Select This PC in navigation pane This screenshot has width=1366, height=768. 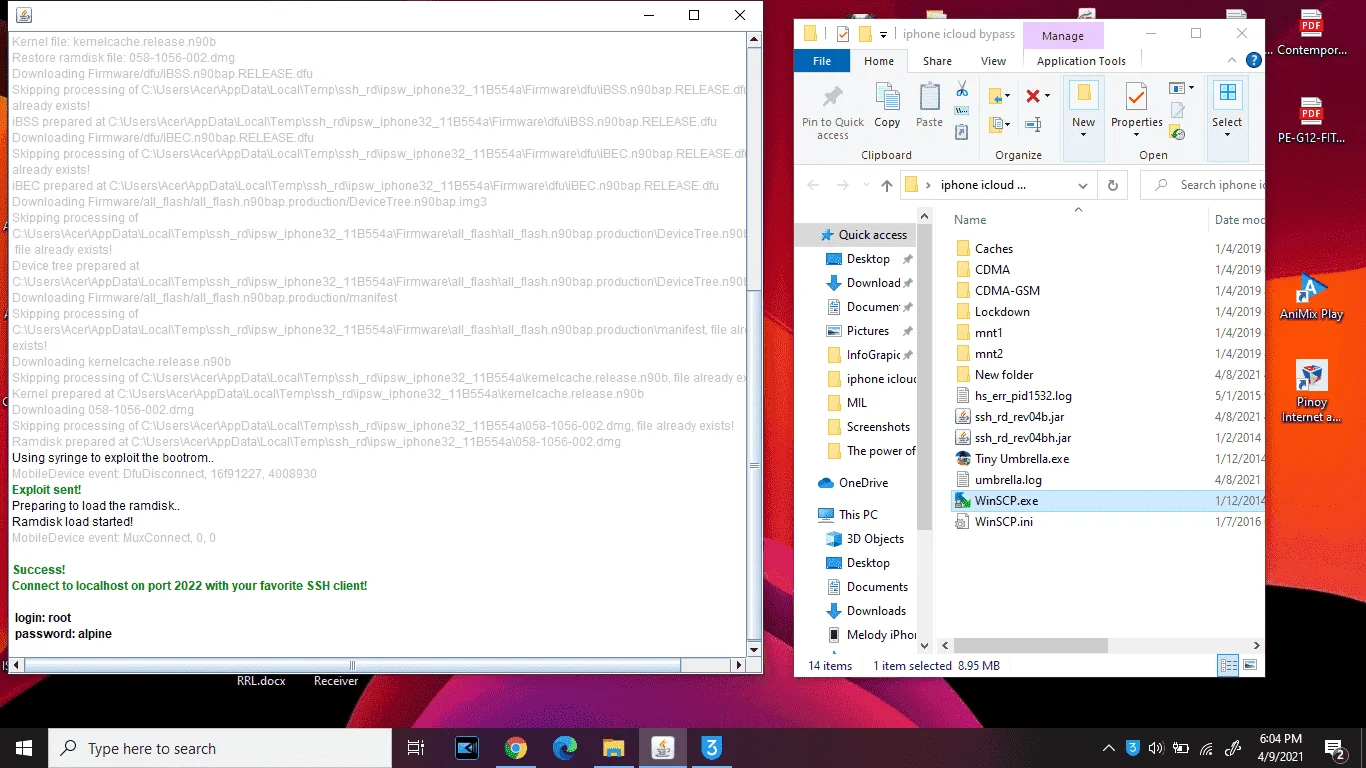click(848, 515)
